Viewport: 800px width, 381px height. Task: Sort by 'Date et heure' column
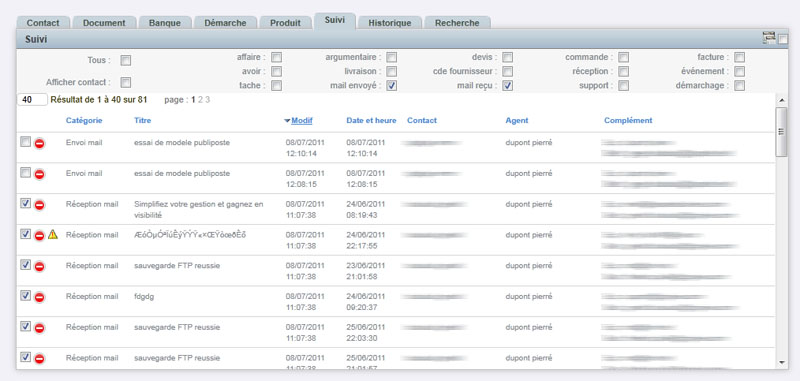[x=371, y=121]
